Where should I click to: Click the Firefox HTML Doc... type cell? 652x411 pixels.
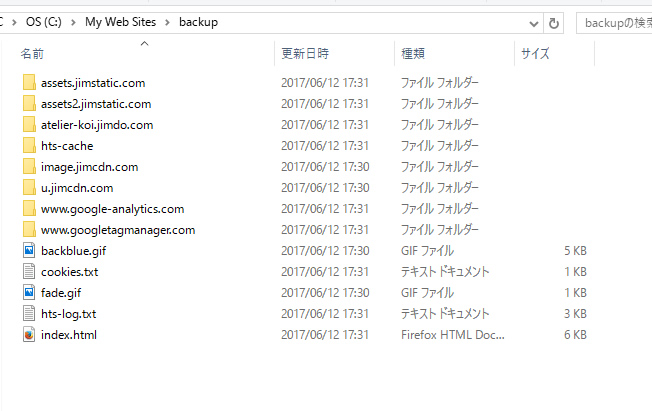point(452,335)
